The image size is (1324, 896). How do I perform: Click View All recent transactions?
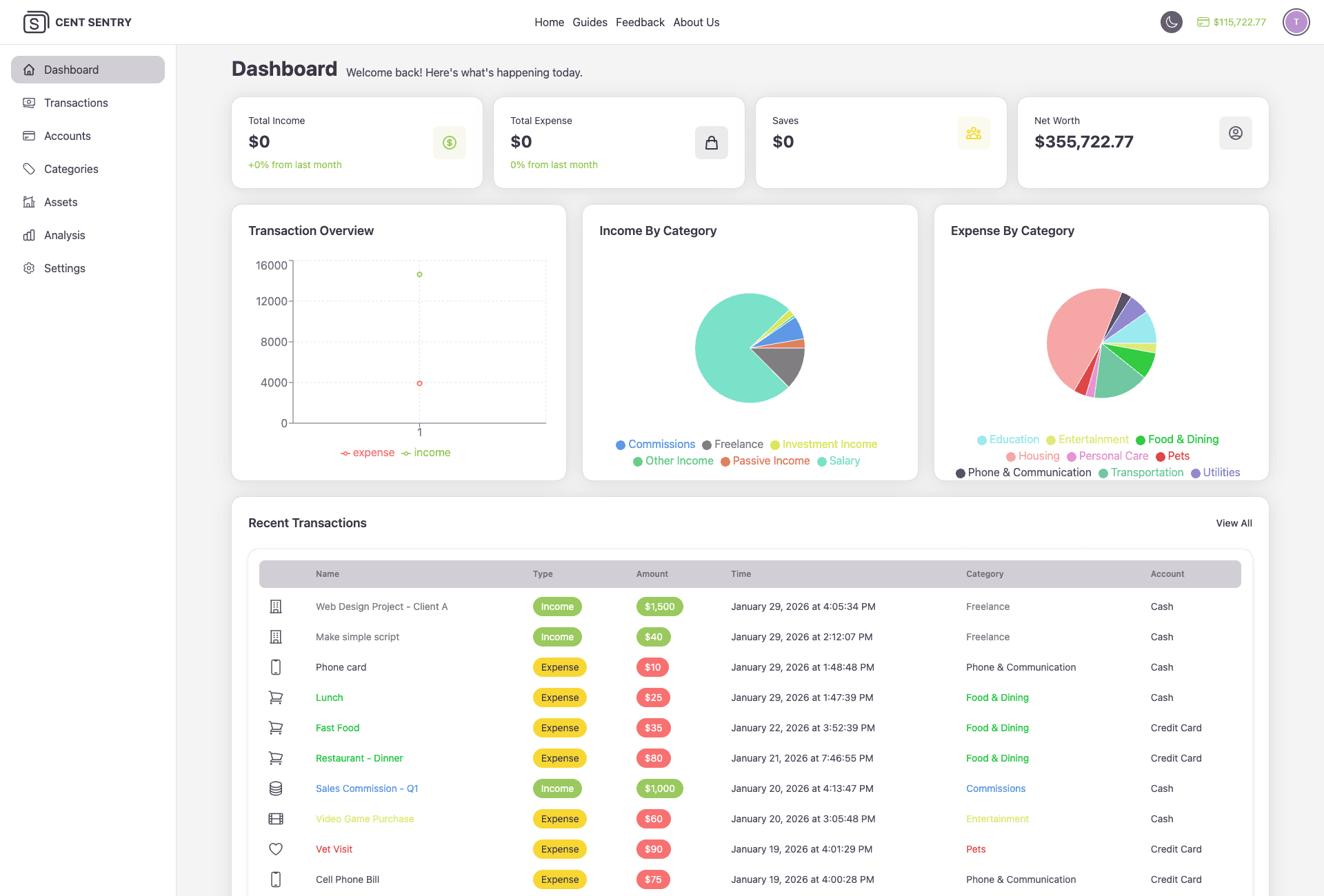(1234, 523)
